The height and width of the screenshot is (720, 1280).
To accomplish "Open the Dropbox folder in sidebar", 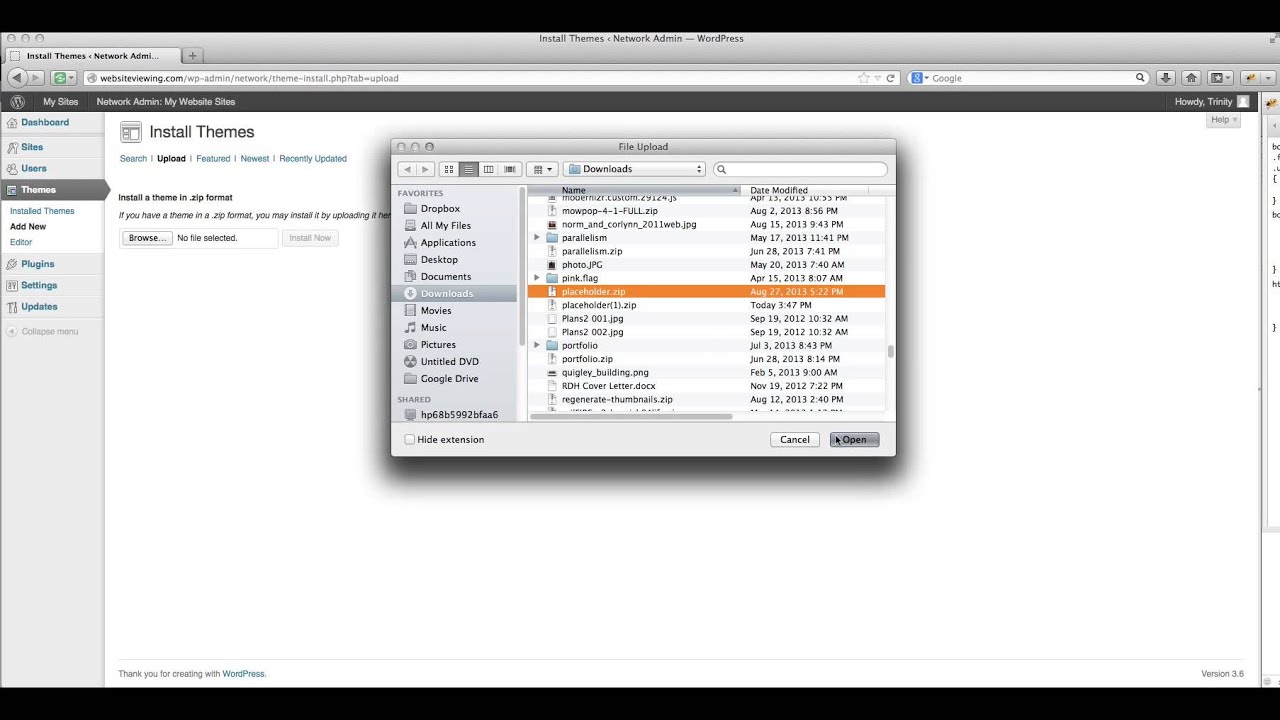I will (x=440, y=208).
